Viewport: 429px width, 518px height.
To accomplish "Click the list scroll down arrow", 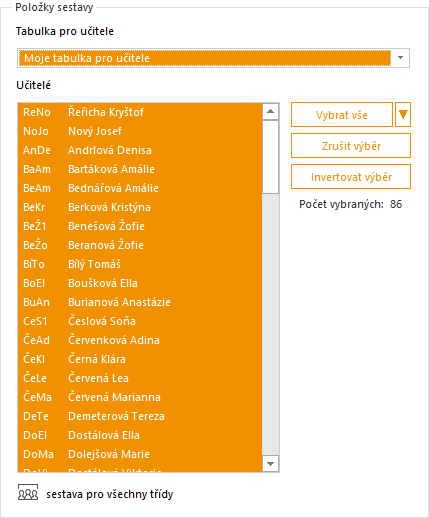I will (270, 464).
